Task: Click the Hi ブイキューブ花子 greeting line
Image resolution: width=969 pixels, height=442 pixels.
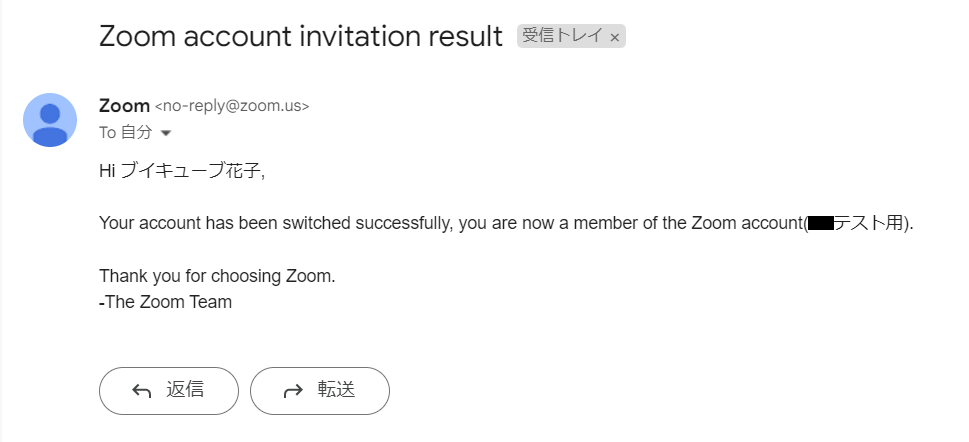Action: (182, 171)
